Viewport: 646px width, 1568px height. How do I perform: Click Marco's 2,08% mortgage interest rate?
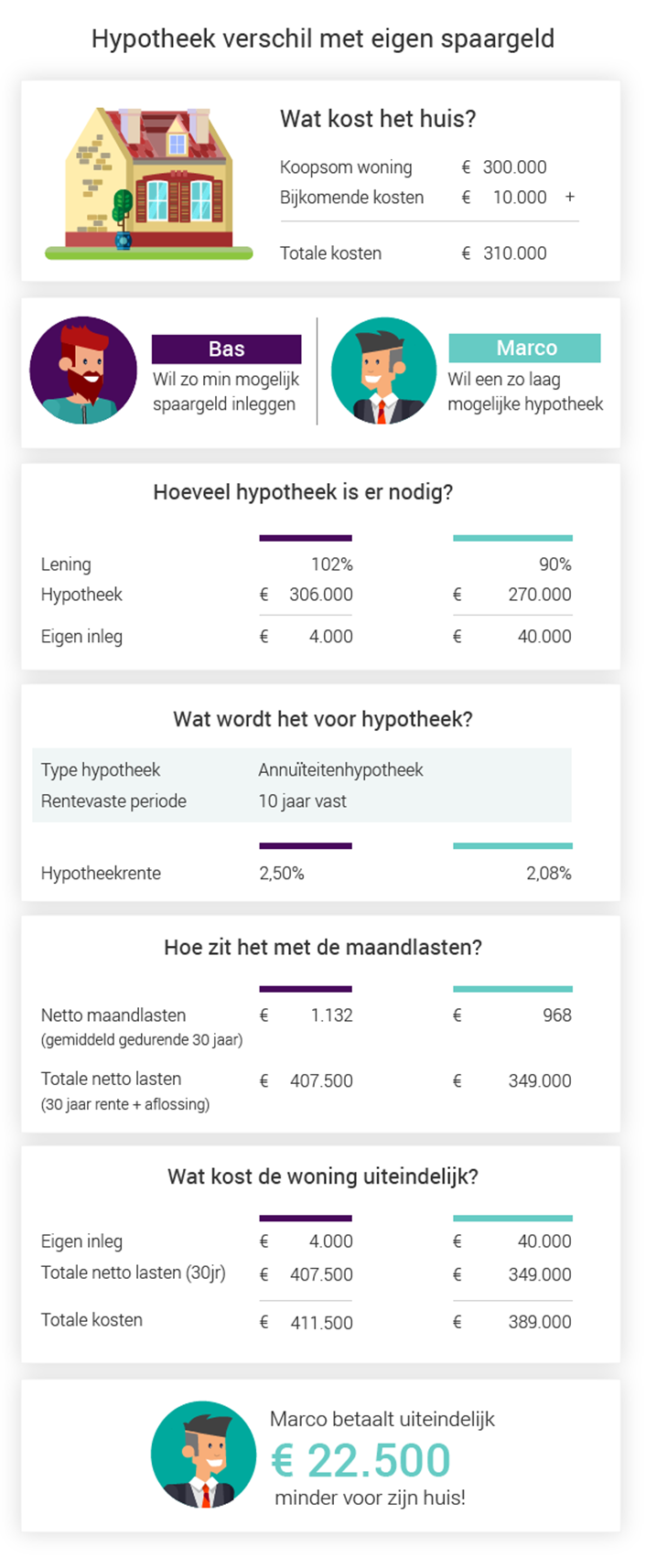(x=548, y=873)
